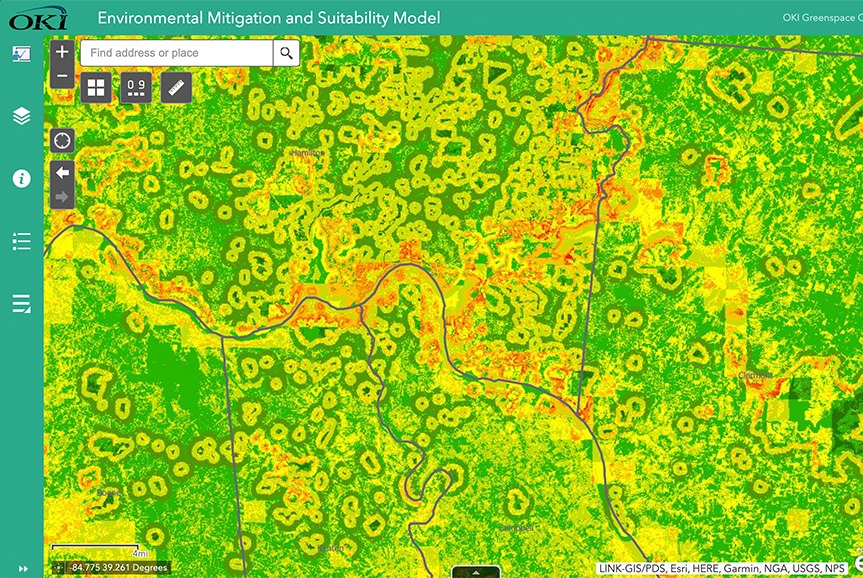Zoom in with the plus button
Image resolution: width=863 pixels, height=578 pixels.
pyautogui.click(x=61, y=51)
